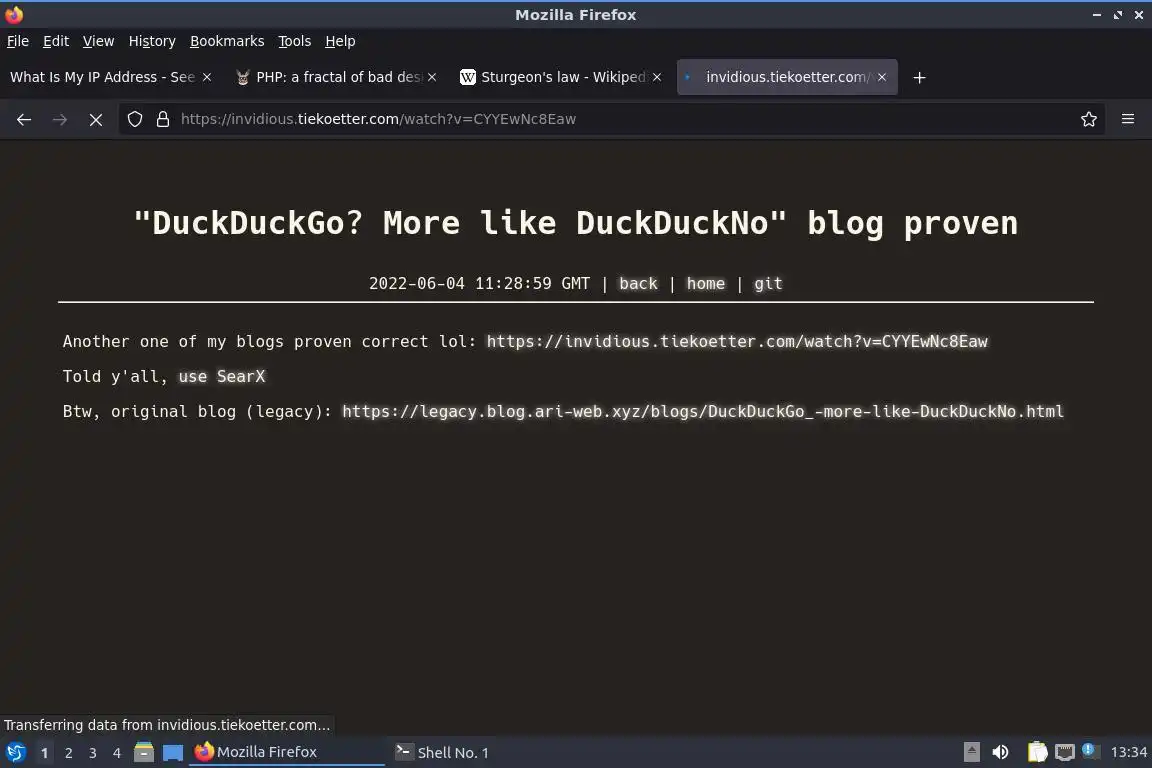The image size is (1152, 768).
Task: Open the volume control tray icon
Action: tap(1000, 752)
